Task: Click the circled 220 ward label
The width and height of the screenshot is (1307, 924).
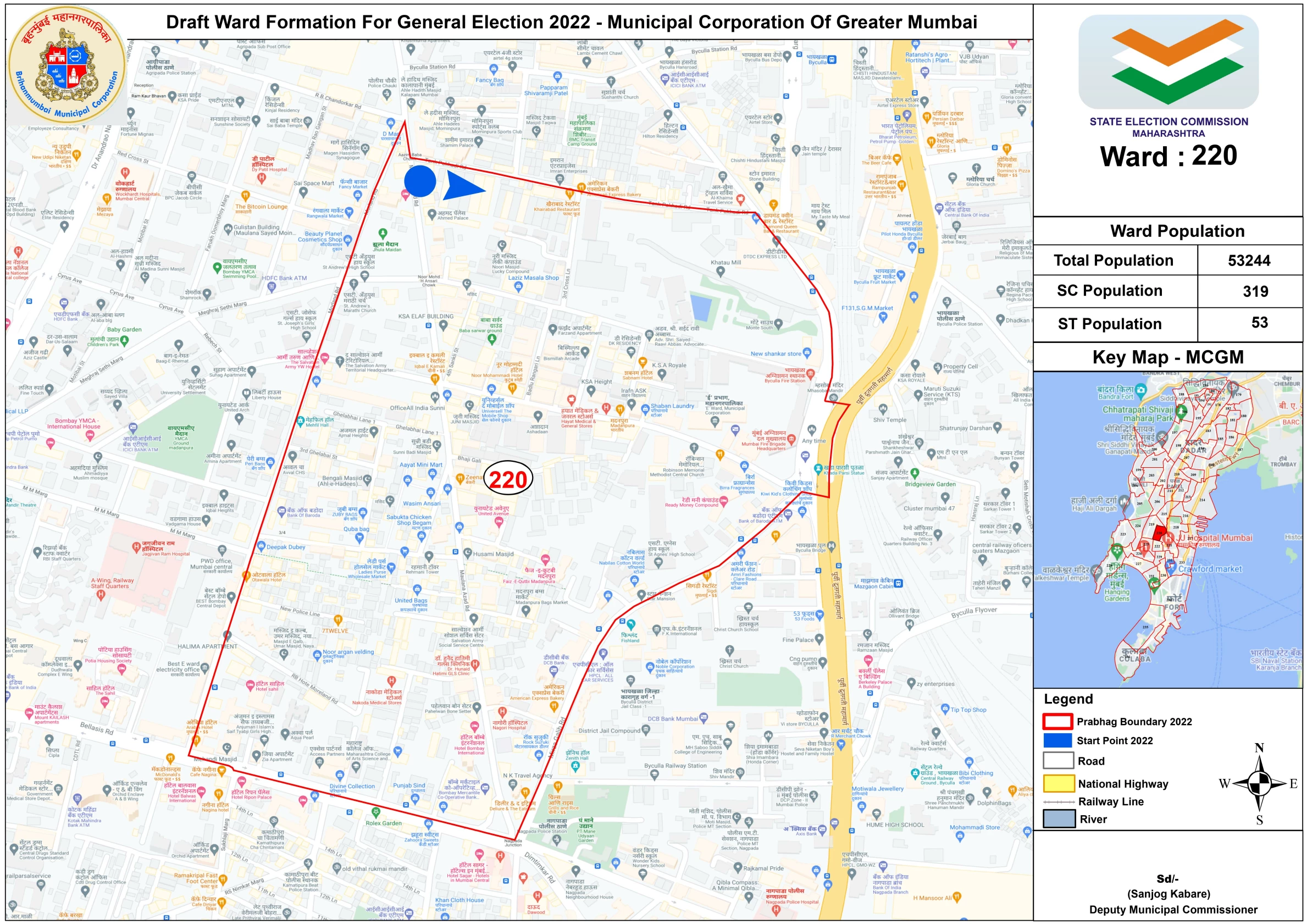Action: point(508,479)
